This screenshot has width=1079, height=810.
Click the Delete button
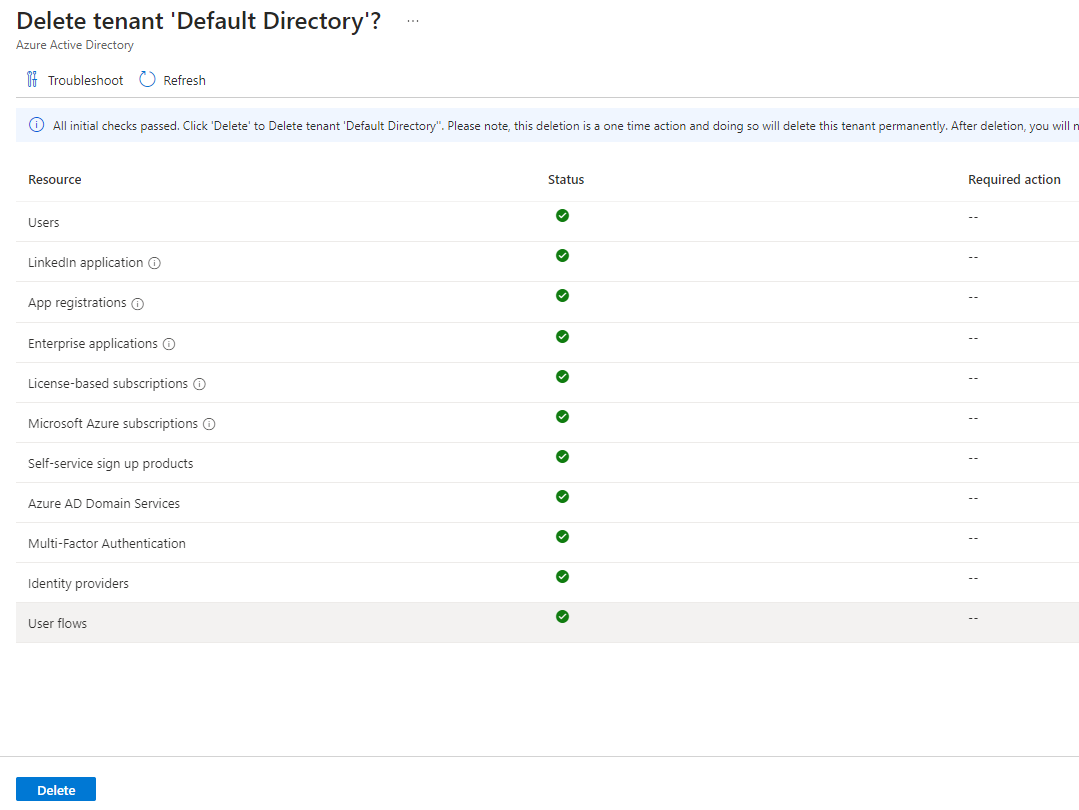click(x=55, y=789)
